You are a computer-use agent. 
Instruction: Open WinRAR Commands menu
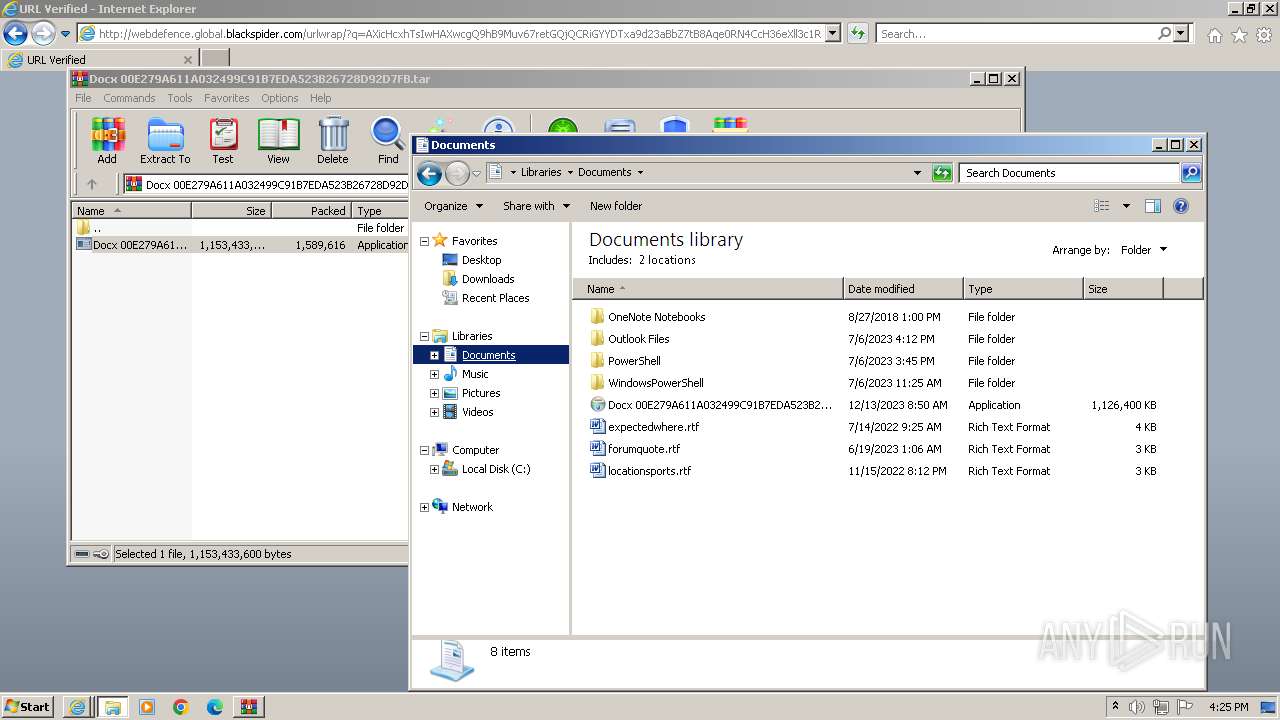click(x=129, y=98)
